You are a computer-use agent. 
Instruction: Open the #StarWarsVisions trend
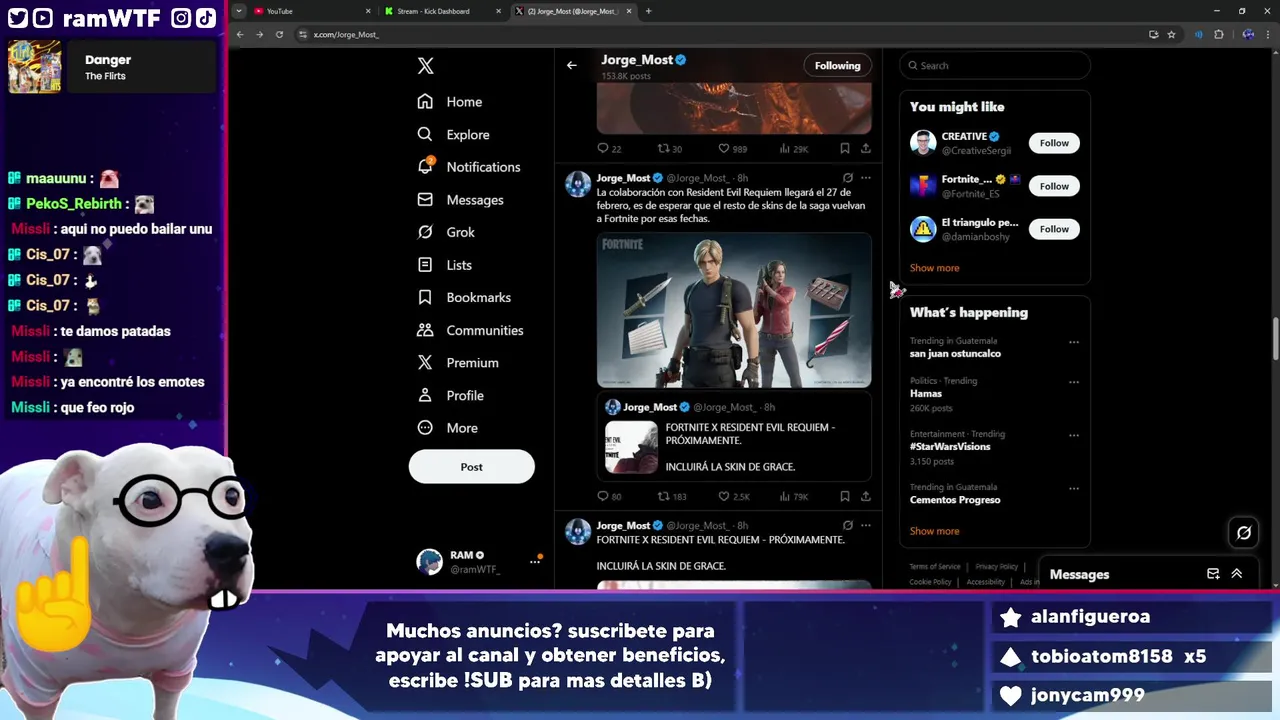[950, 447]
